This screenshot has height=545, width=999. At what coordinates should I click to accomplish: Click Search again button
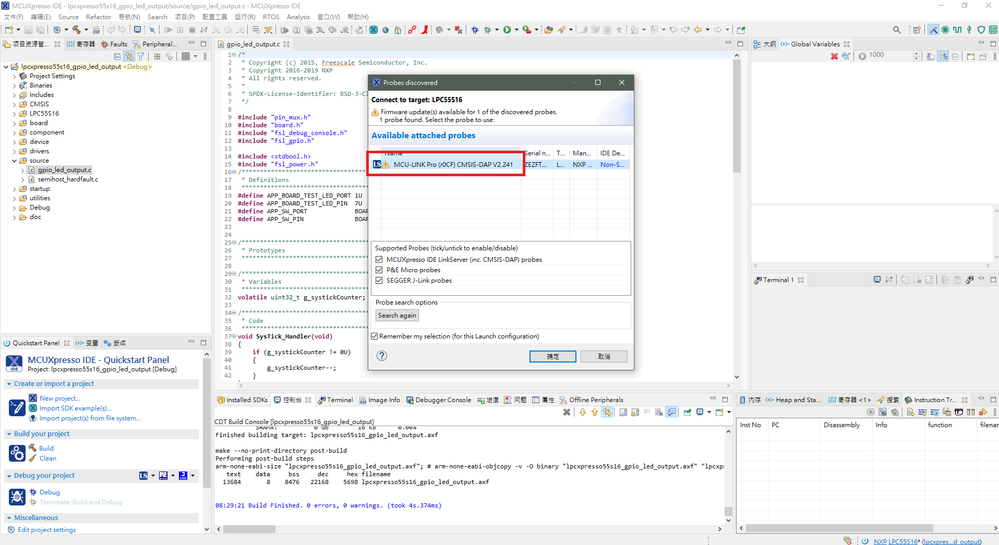click(x=397, y=315)
